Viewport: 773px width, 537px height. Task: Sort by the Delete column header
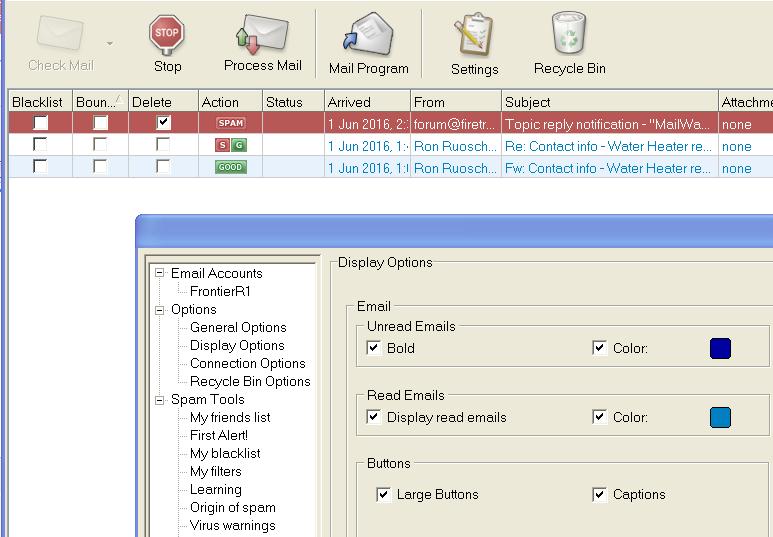(163, 102)
